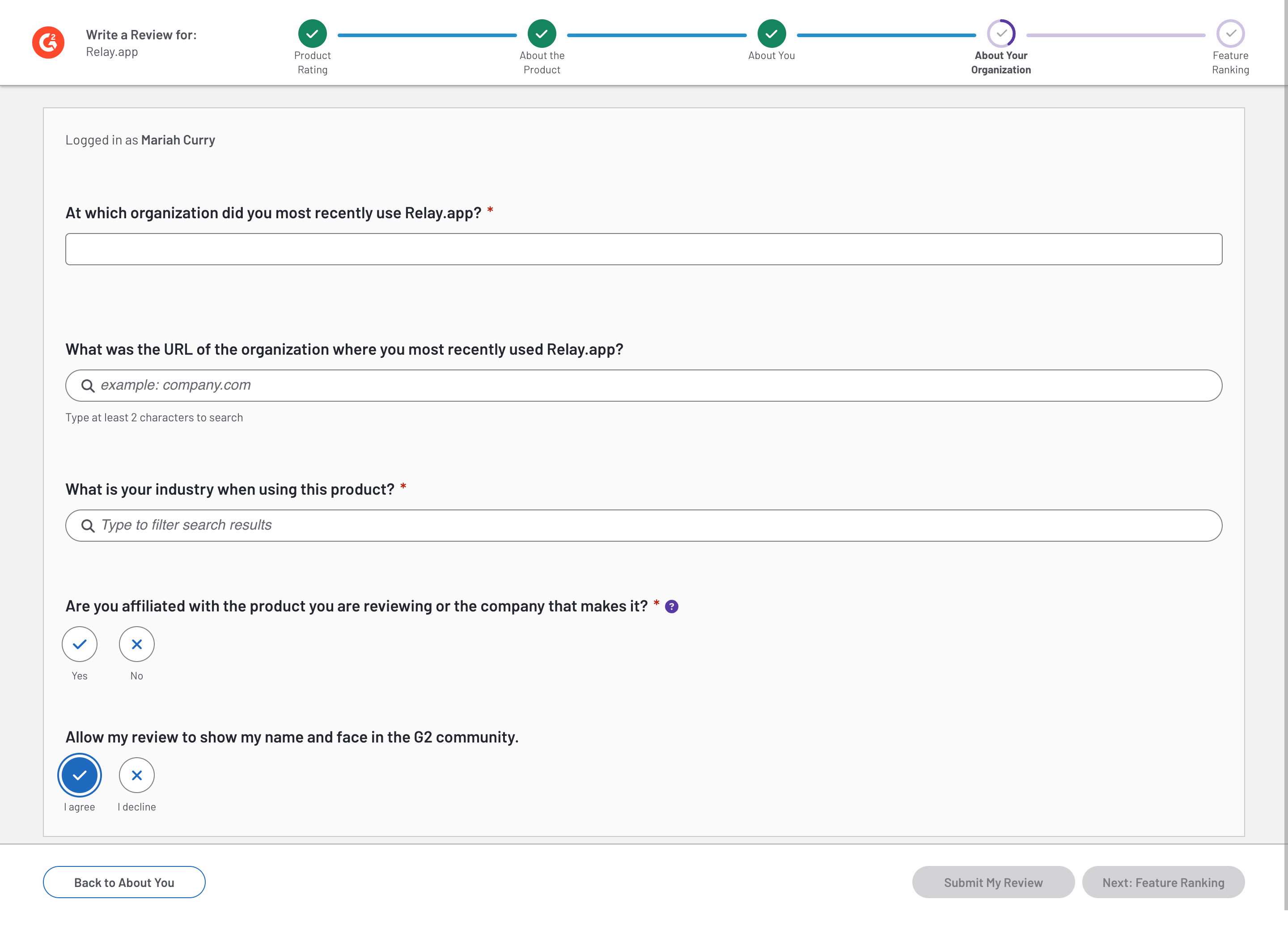Viewport: 1288px width, 925px height.
Task: Go to the About the Product step circle
Action: coord(542,34)
